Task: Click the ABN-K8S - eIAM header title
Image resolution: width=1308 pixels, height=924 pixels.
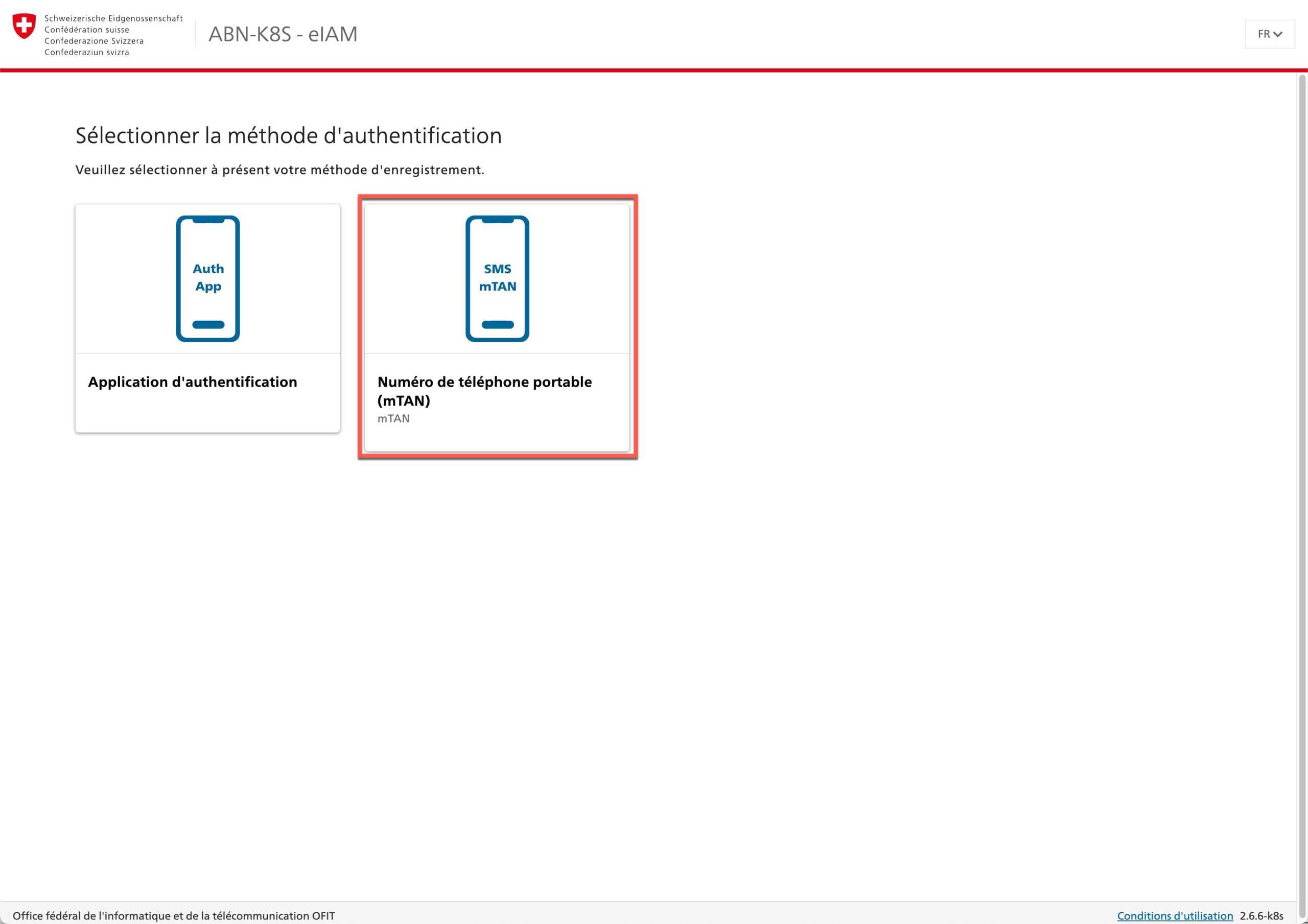Action: point(283,34)
